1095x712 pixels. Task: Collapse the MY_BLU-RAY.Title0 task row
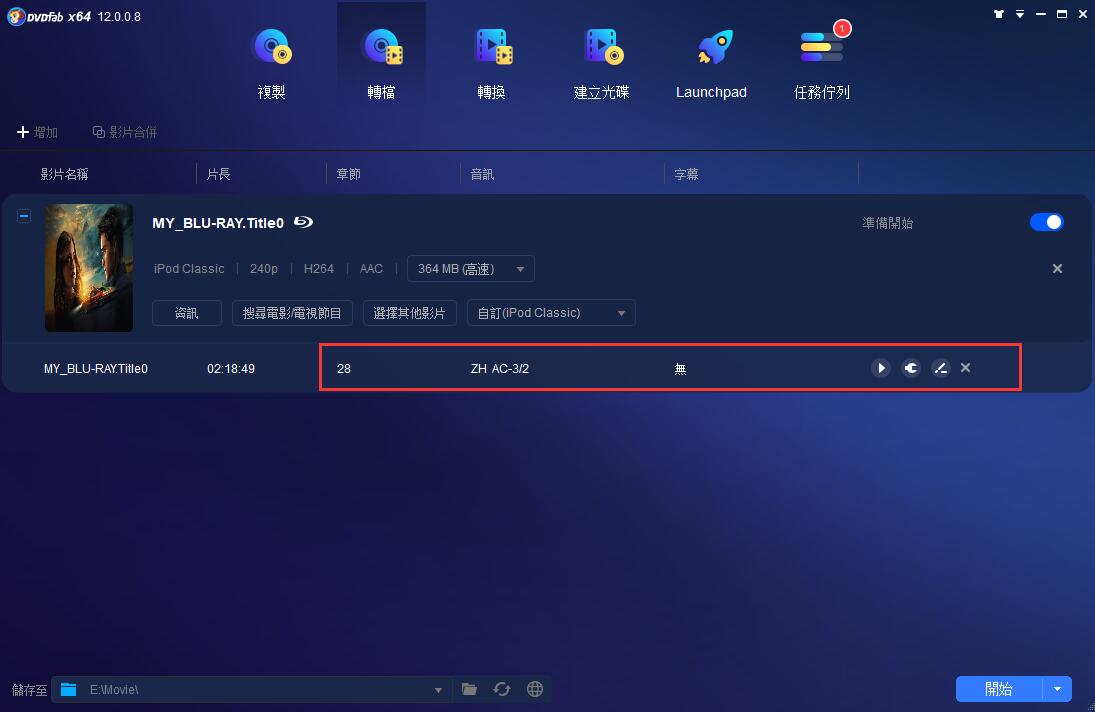tap(24, 216)
